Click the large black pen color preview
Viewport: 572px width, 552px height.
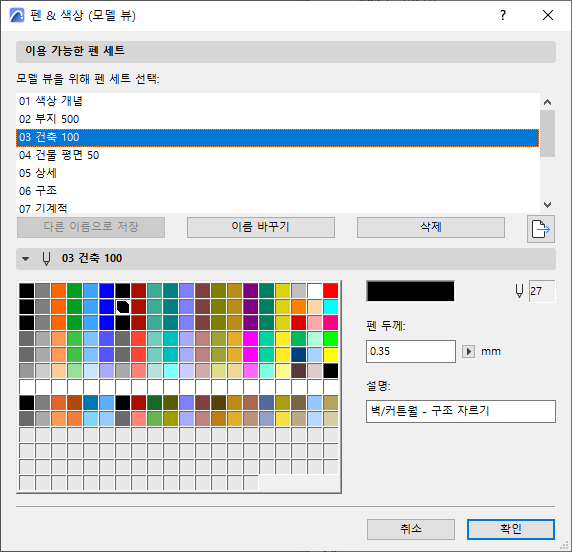point(410,291)
